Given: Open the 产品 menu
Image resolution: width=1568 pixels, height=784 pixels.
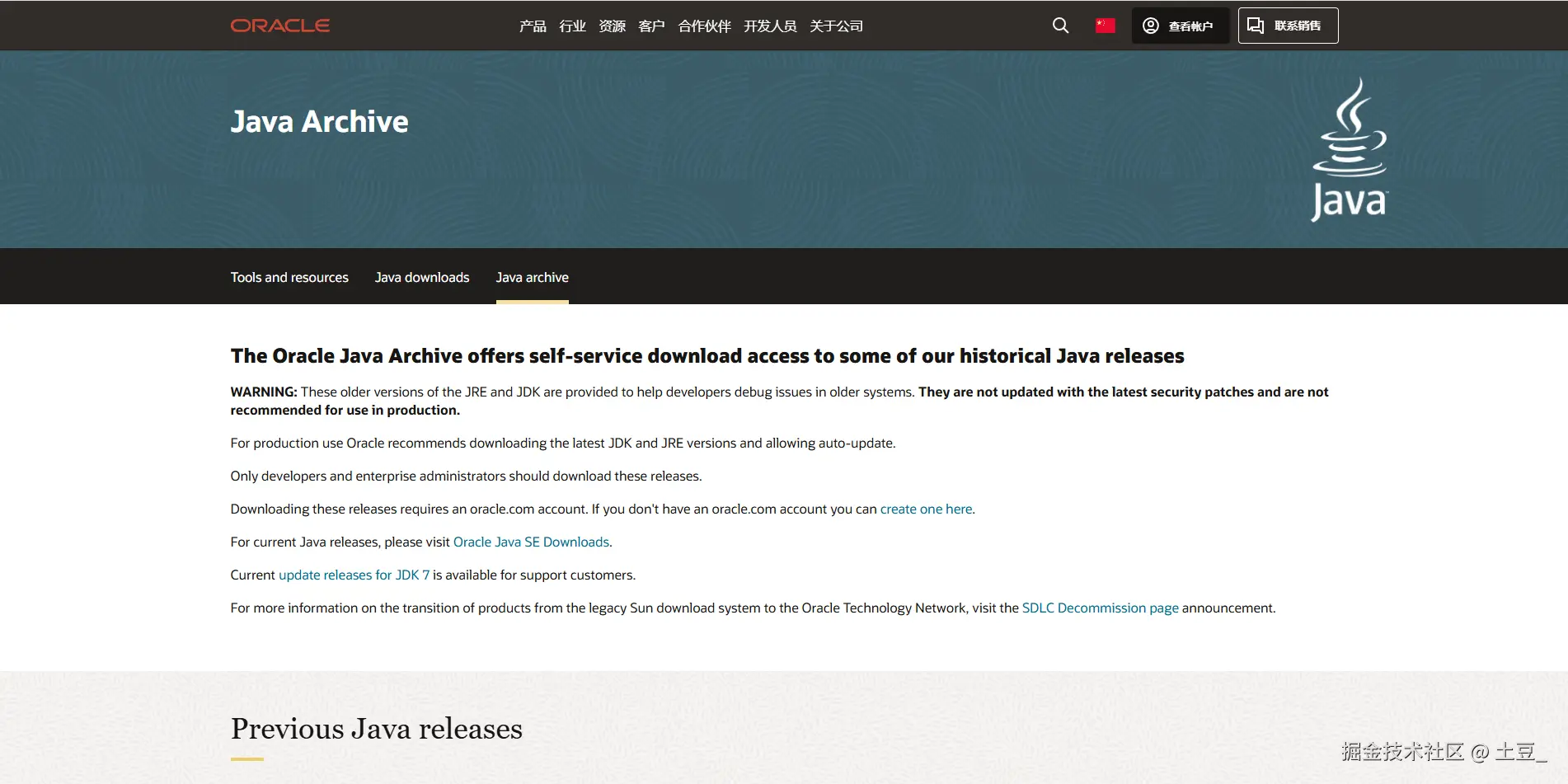Looking at the screenshot, I should click(x=533, y=26).
